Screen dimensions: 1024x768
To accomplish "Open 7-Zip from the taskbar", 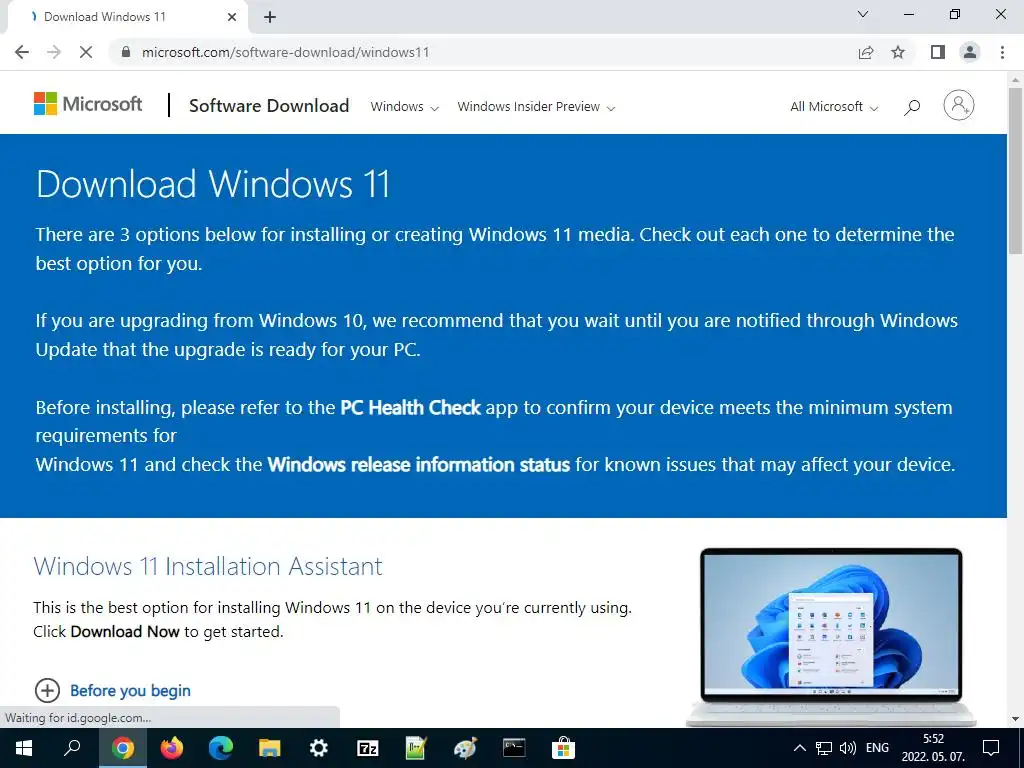I will pos(368,748).
